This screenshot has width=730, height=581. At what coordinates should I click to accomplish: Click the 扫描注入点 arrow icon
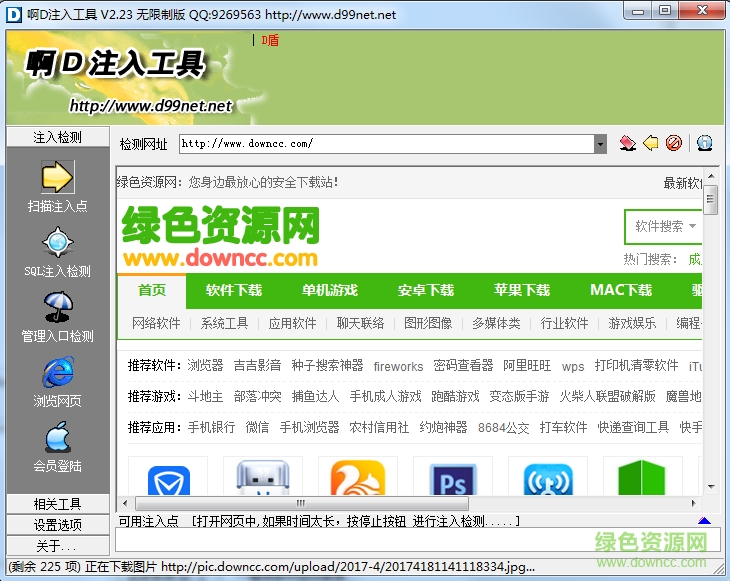click(57, 177)
